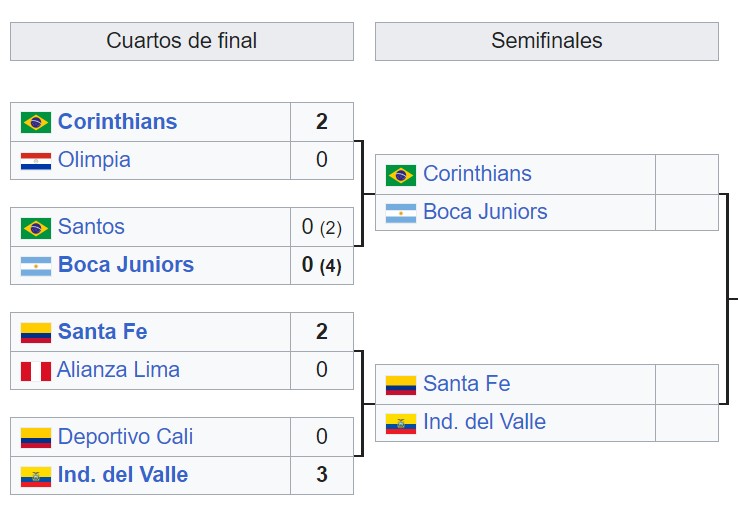Open Deportivo Cali team link
This screenshot has width=738, height=511.
(125, 437)
